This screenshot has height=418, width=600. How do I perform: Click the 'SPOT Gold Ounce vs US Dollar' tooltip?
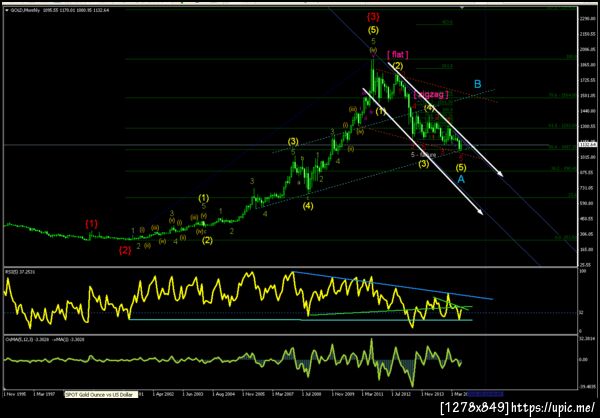101,395
